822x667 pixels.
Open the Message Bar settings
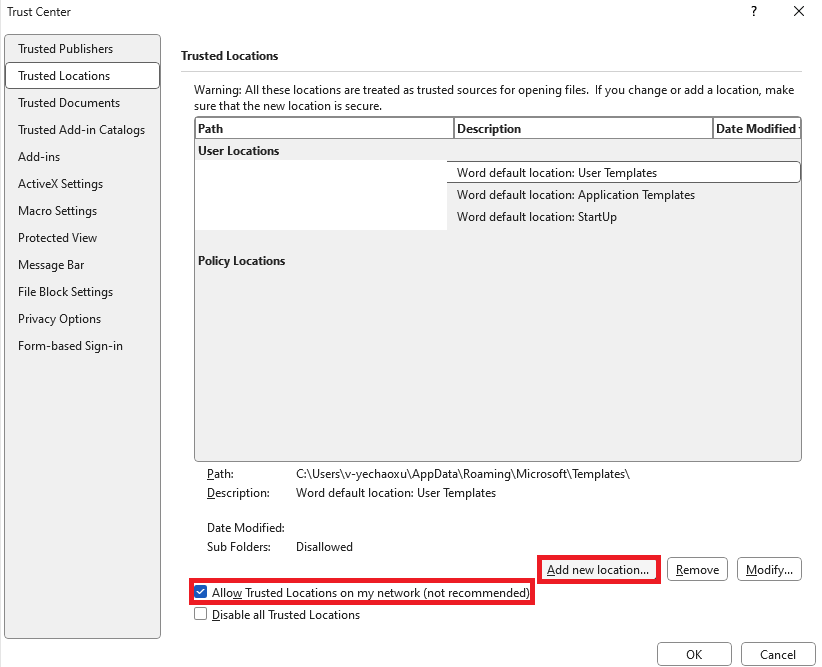pos(50,264)
